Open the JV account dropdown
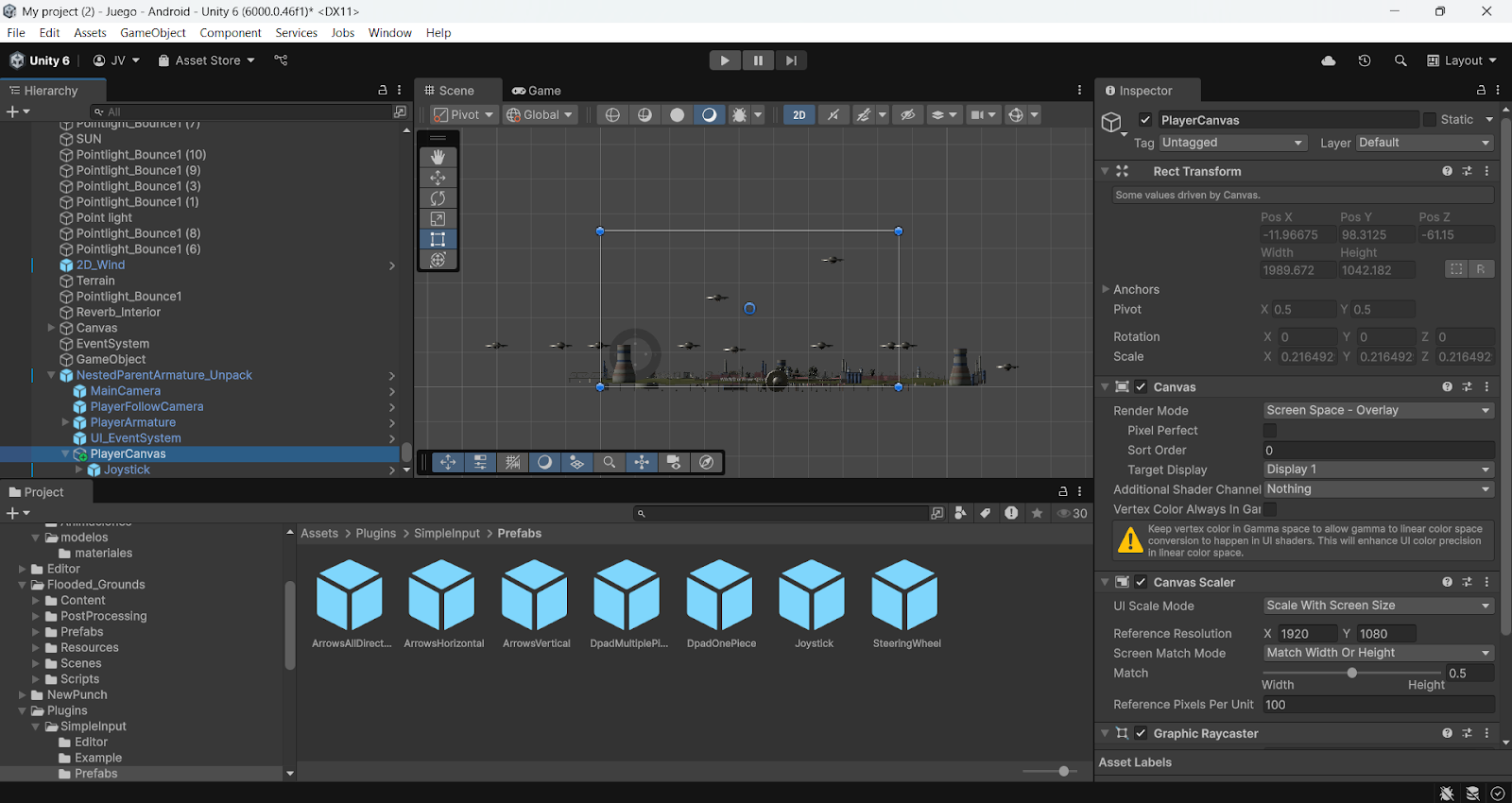 point(116,60)
